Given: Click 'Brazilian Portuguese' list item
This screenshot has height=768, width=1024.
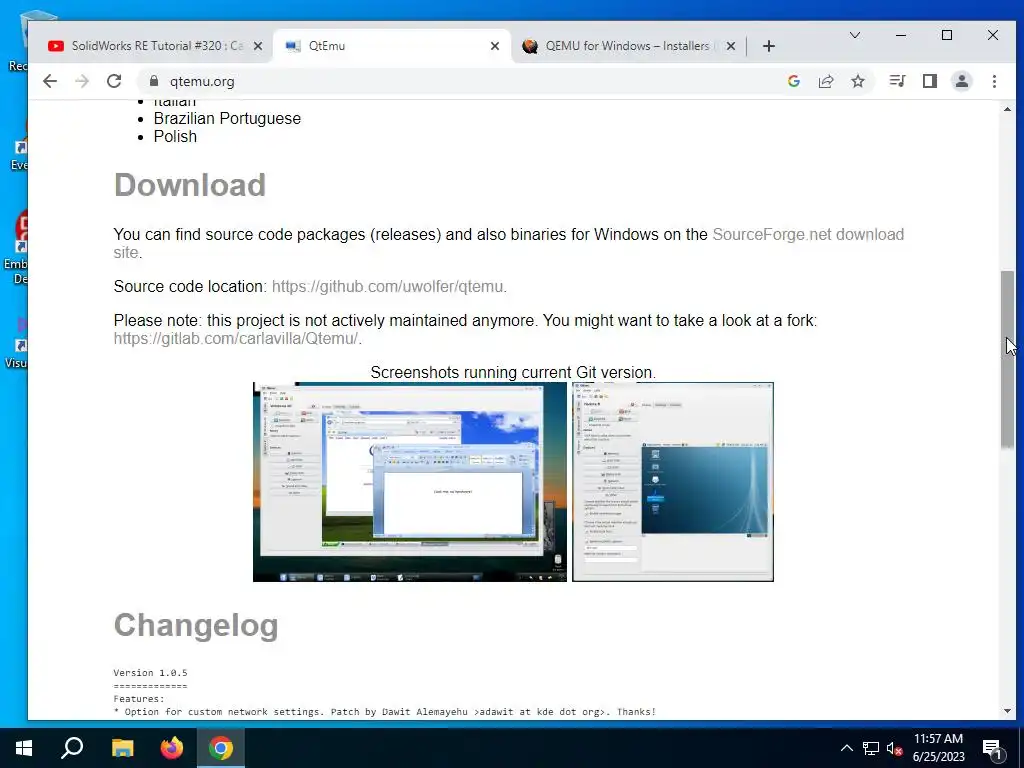Looking at the screenshot, I should pyautogui.click(x=227, y=119).
